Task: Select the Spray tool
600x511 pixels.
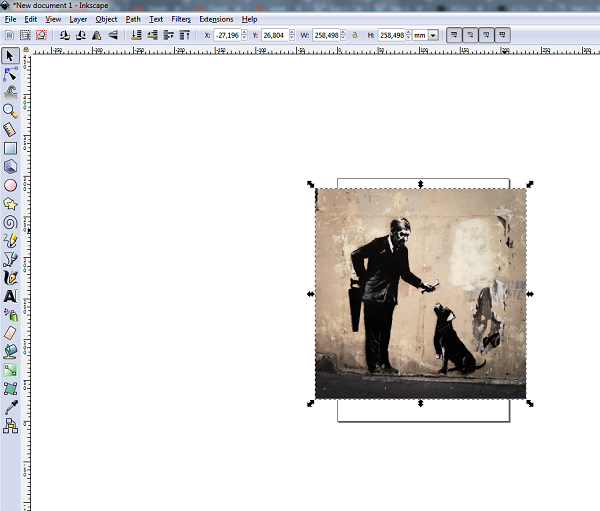Action: pyautogui.click(x=10, y=315)
